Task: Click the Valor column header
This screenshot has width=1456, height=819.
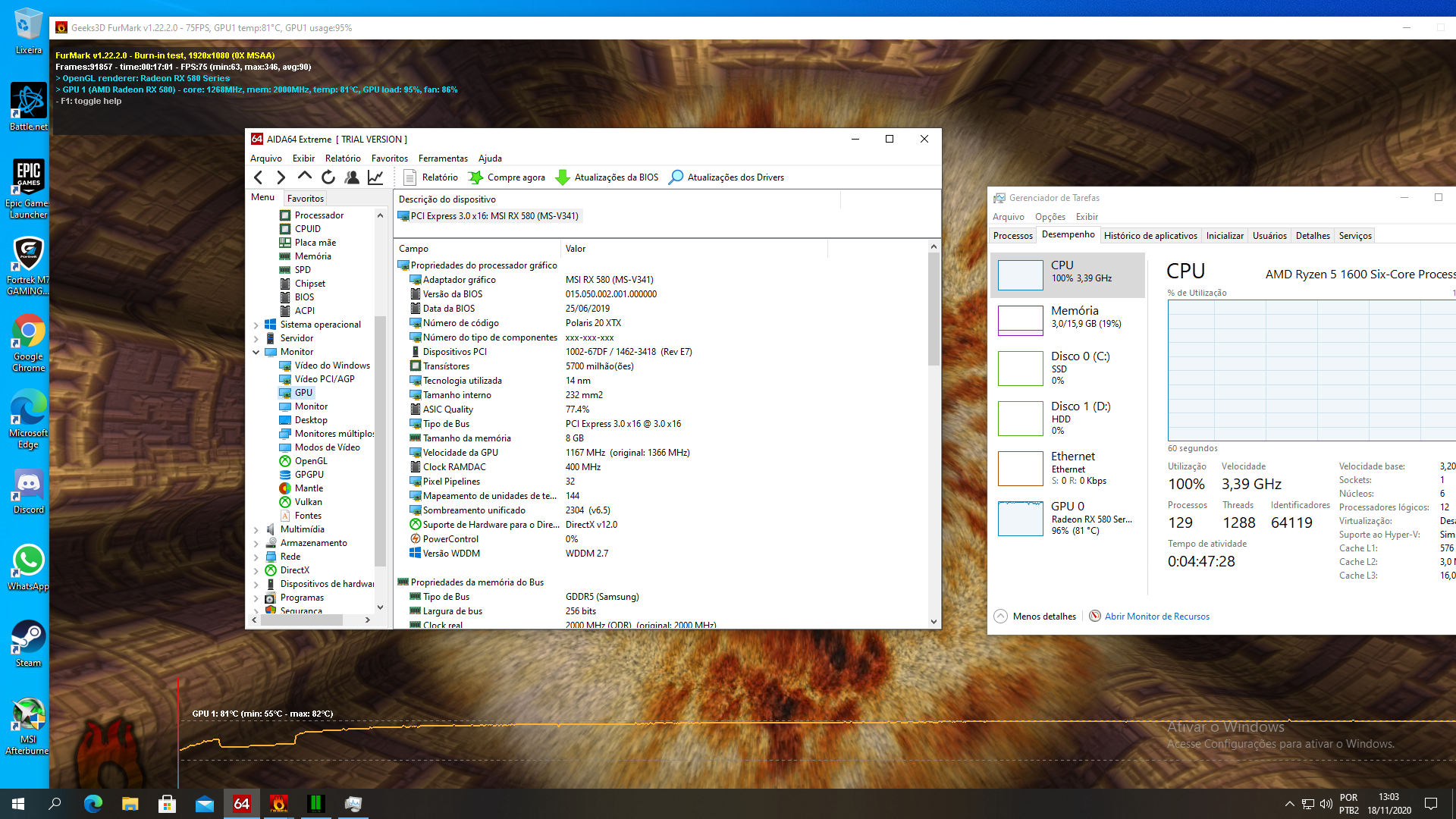Action: pos(694,249)
